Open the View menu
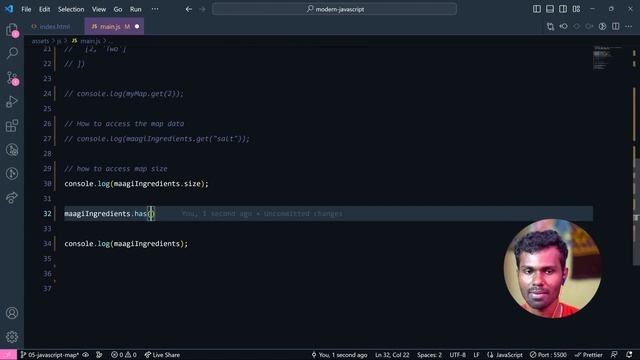The width and height of the screenshot is (640, 360). [x=99, y=9]
